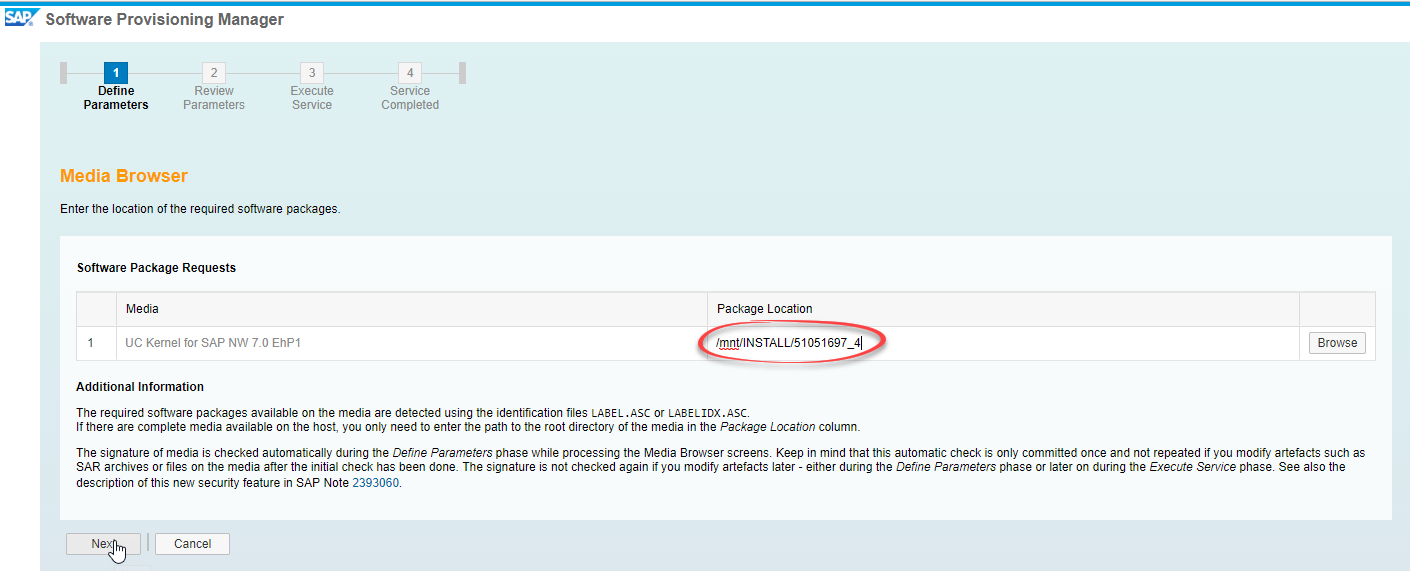Click the Package Location column header
Screen dimensions: 1410x571
click(x=1003, y=309)
